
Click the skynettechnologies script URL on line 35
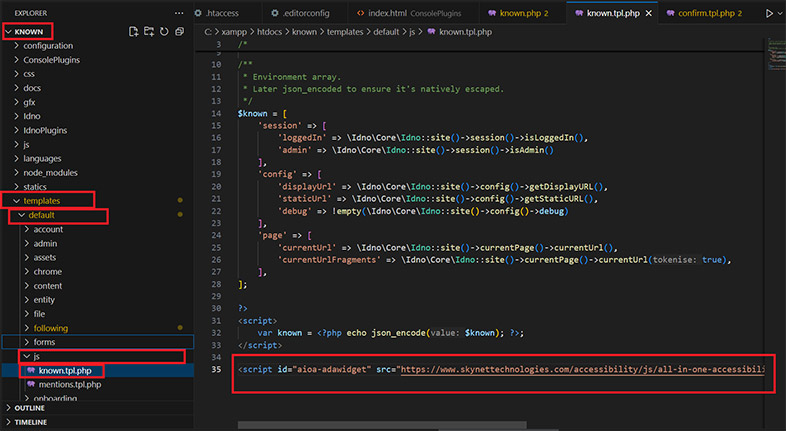(582, 369)
